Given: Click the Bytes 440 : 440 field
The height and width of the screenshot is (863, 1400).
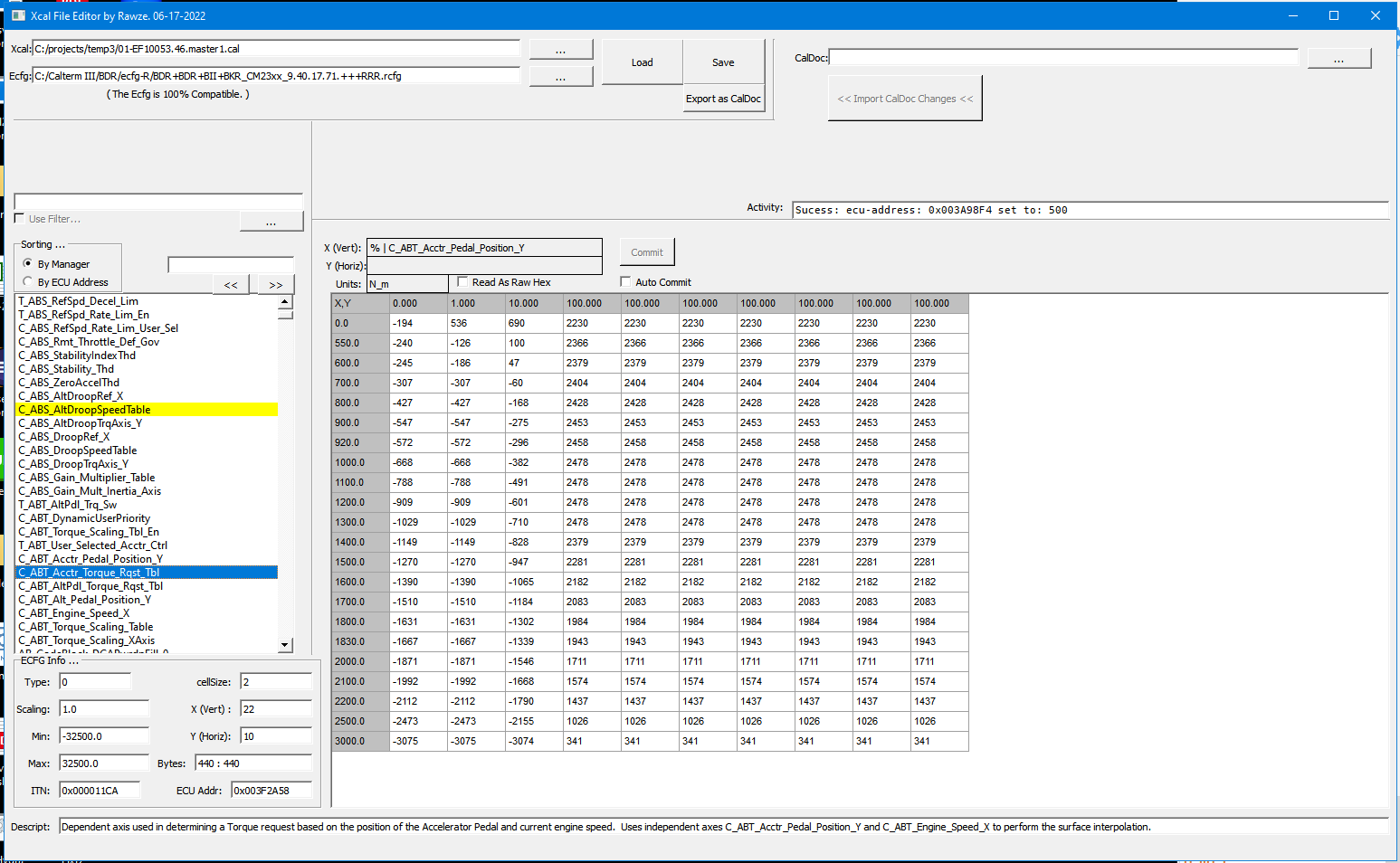Looking at the screenshot, I should pos(253,763).
